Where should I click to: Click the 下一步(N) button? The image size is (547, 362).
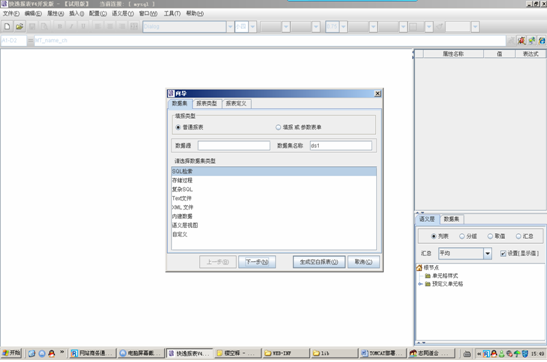257,262
